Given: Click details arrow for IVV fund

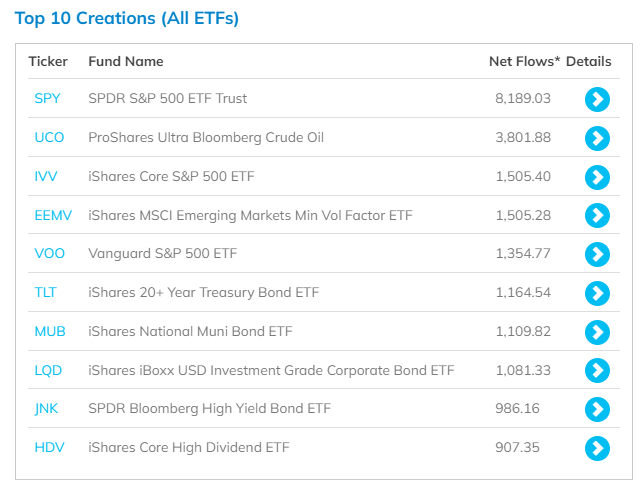Looking at the screenshot, I should [x=597, y=177].
